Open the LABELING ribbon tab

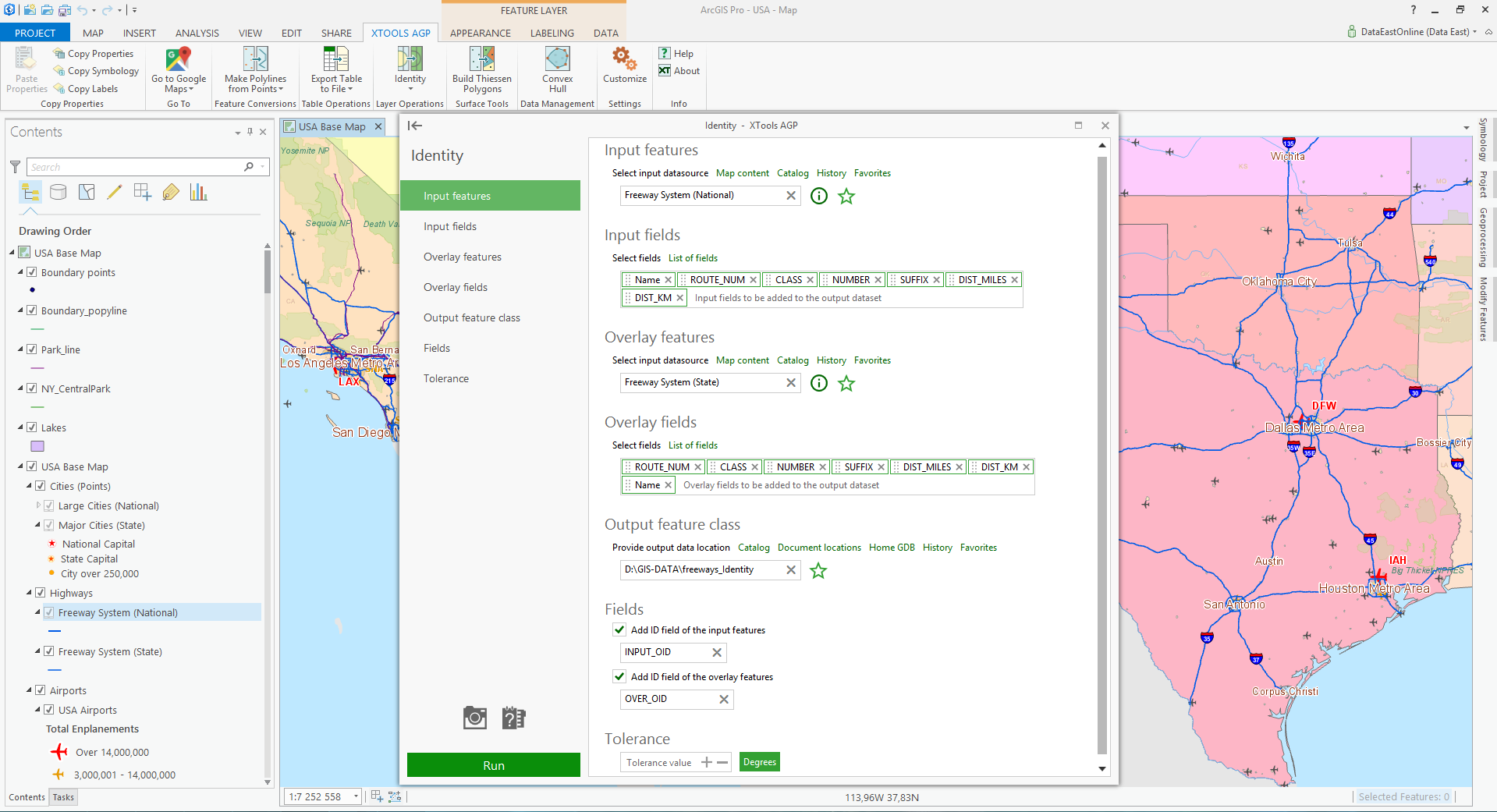tap(552, 33)
